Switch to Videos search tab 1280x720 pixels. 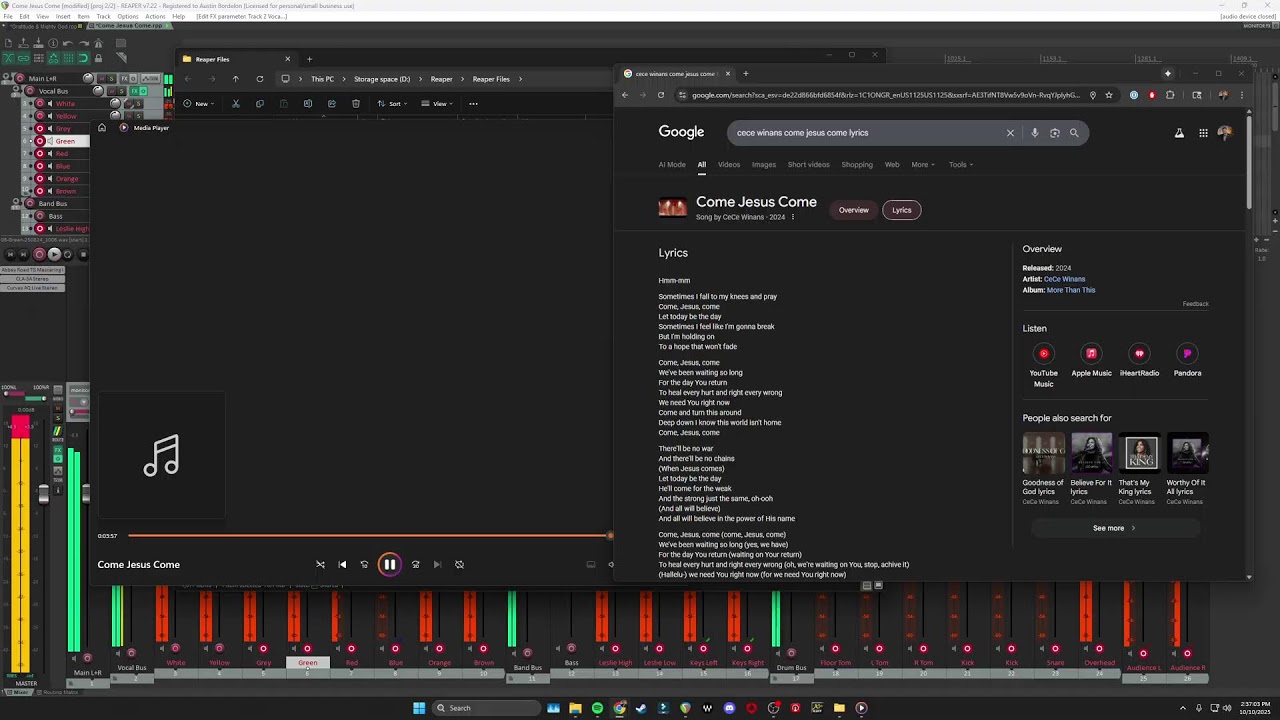729,164
